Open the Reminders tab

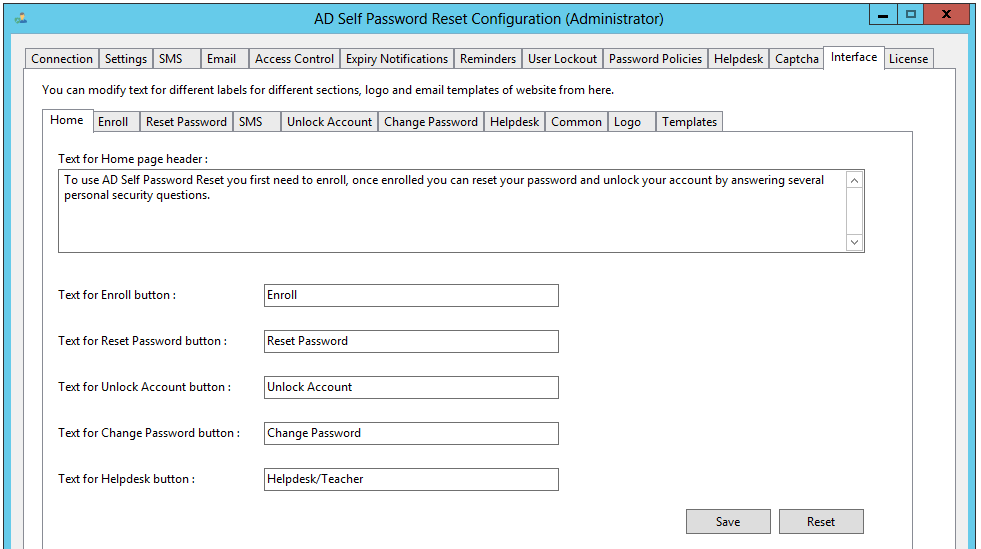tap(488, 59)
